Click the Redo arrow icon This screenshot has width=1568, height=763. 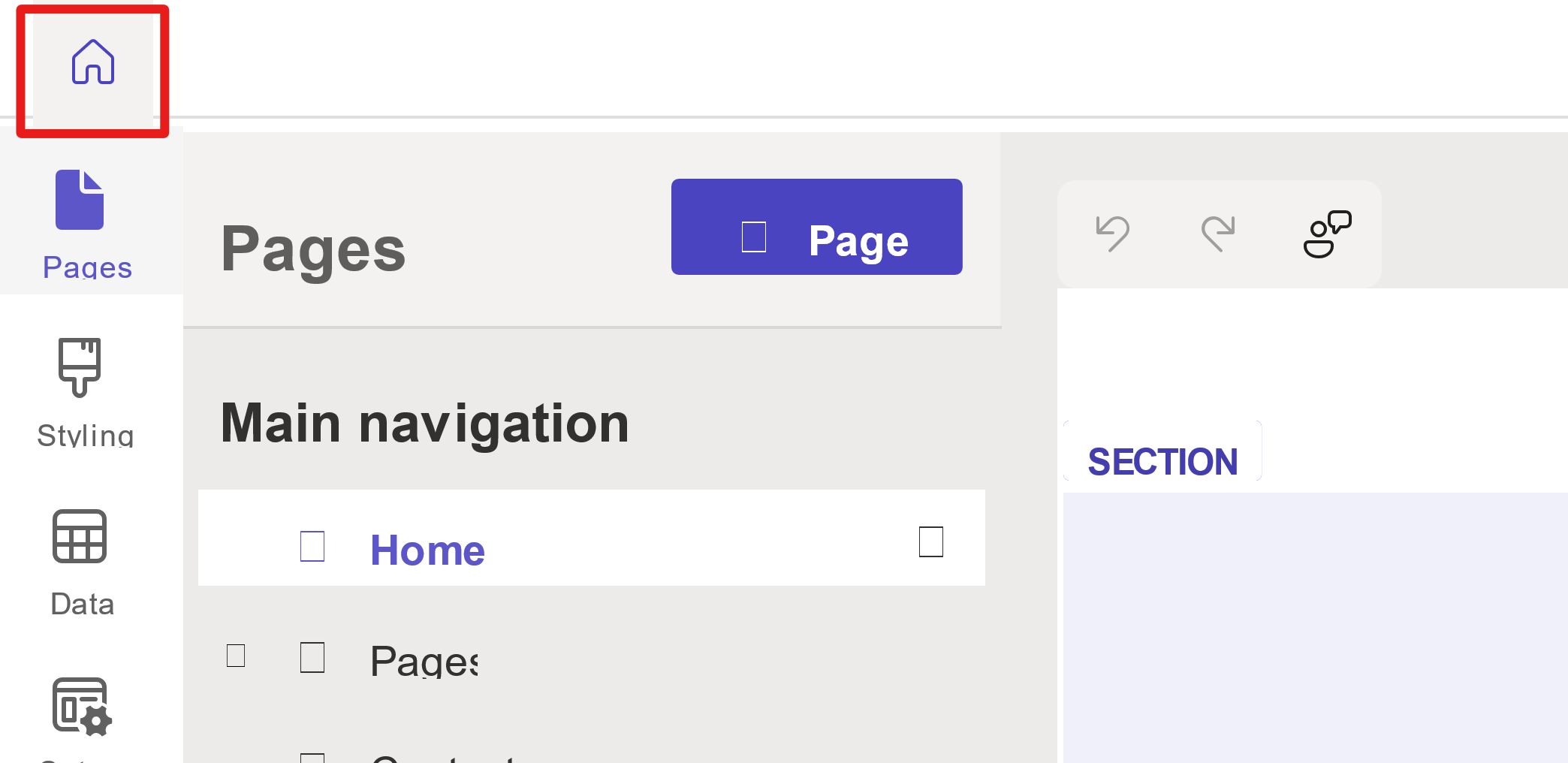(x=1219, y=233)
